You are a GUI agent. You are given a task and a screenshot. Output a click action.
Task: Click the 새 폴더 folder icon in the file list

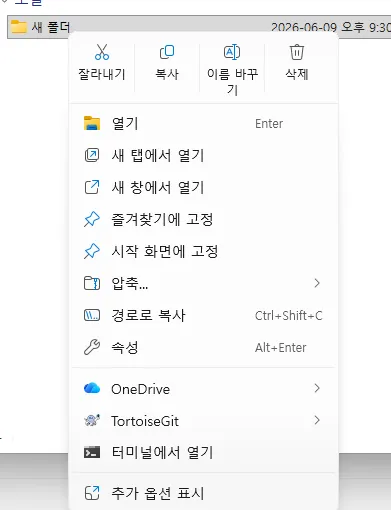(18, 26)
